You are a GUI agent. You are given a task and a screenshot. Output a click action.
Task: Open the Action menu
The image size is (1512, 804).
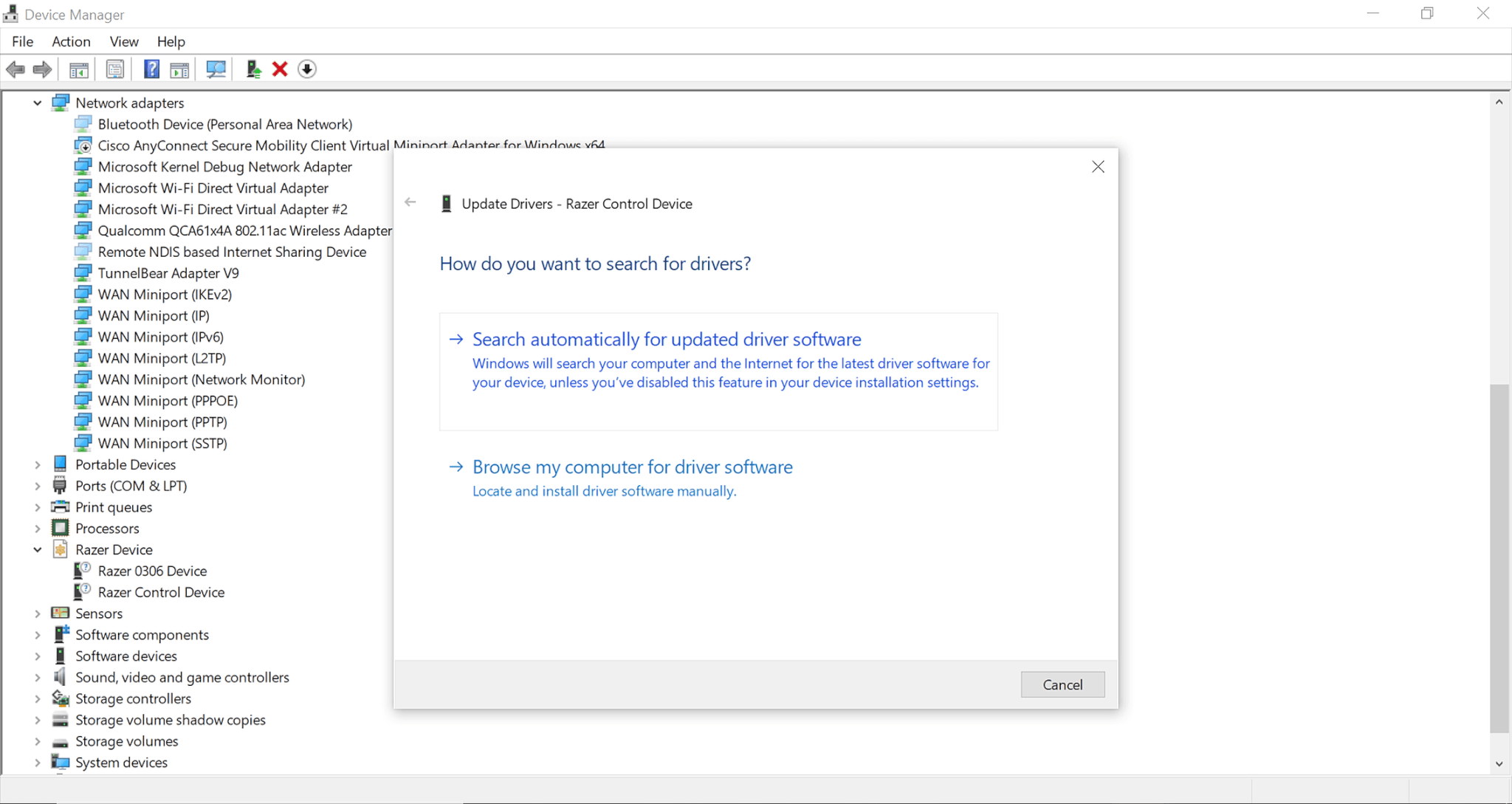point(71,41)
